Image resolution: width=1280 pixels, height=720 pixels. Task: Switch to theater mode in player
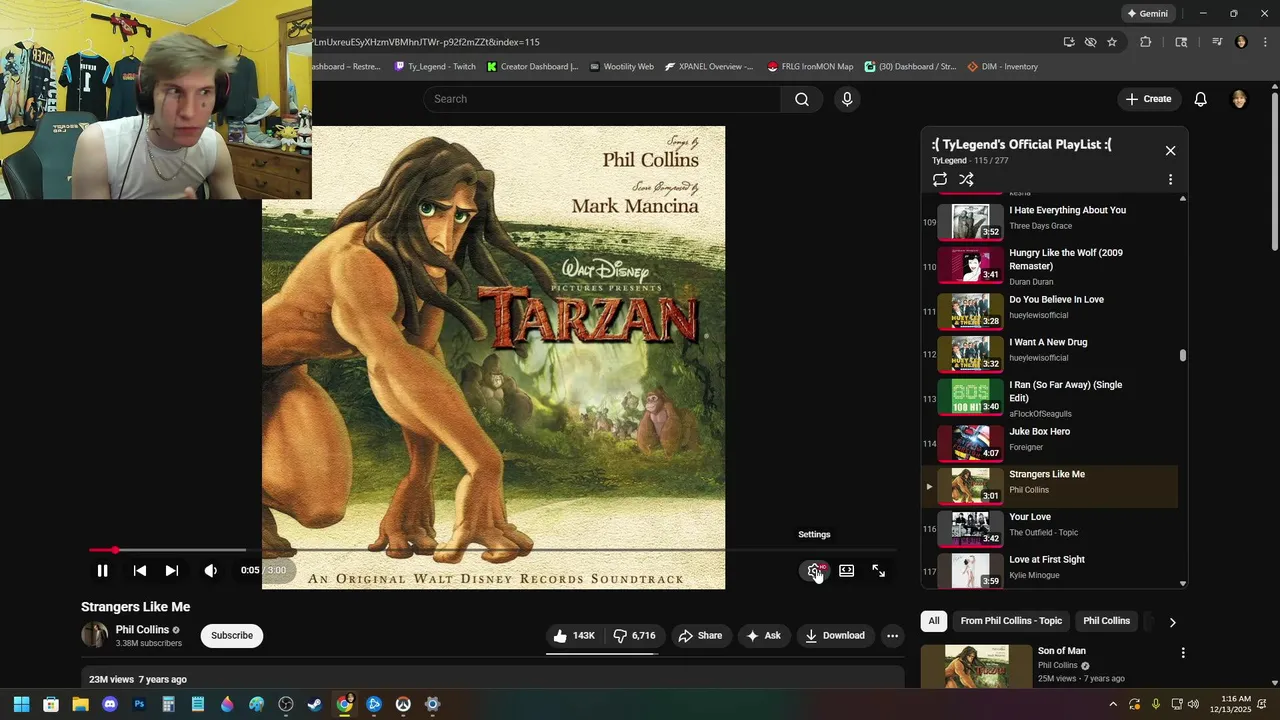[847, 570]
